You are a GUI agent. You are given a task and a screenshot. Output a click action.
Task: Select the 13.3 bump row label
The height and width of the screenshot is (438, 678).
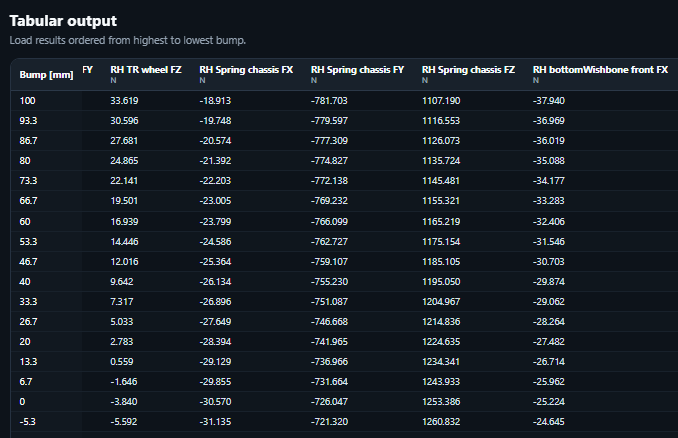pos(28,361)
